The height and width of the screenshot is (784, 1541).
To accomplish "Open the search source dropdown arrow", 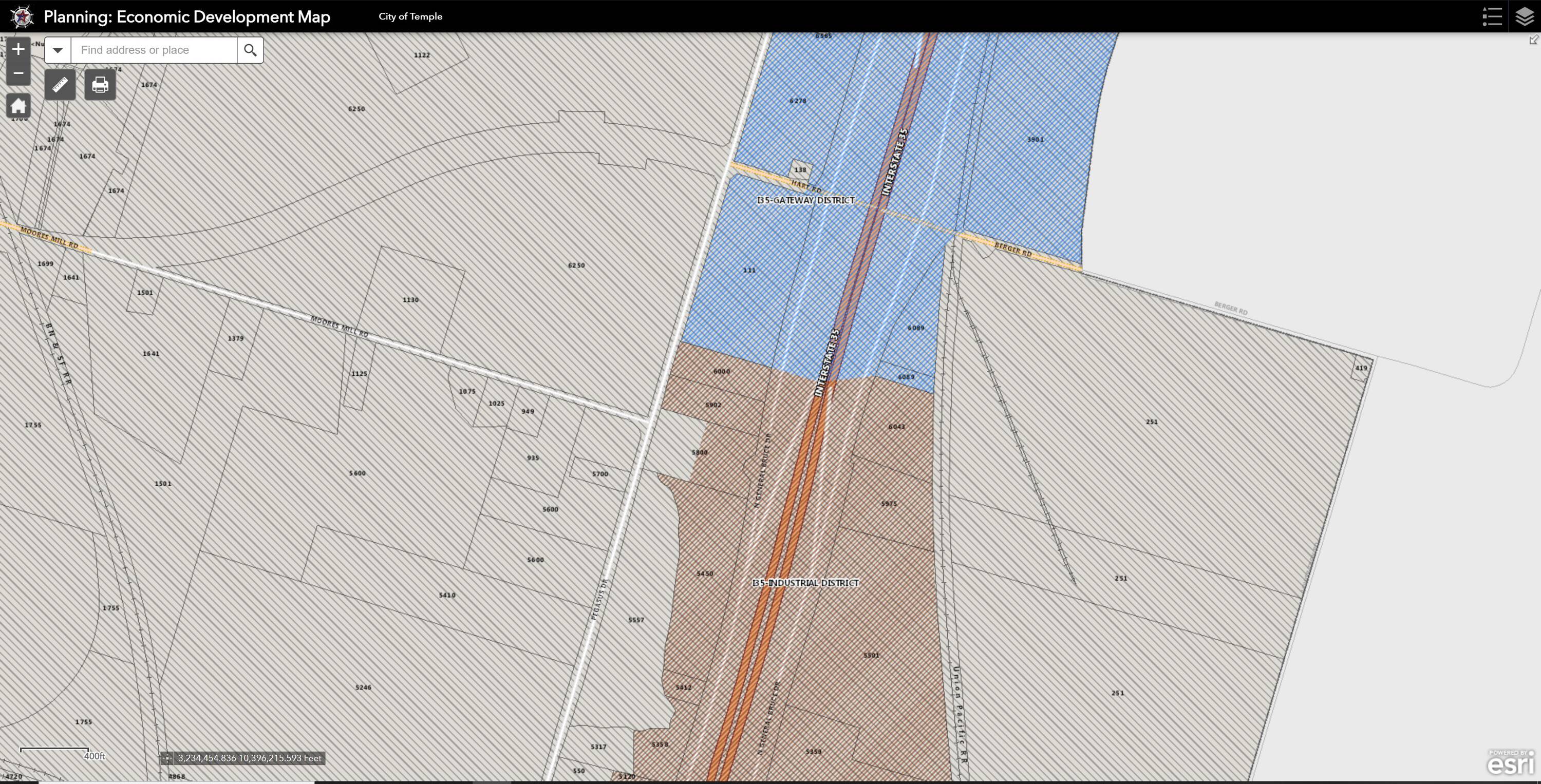I will tap(58, 50).
